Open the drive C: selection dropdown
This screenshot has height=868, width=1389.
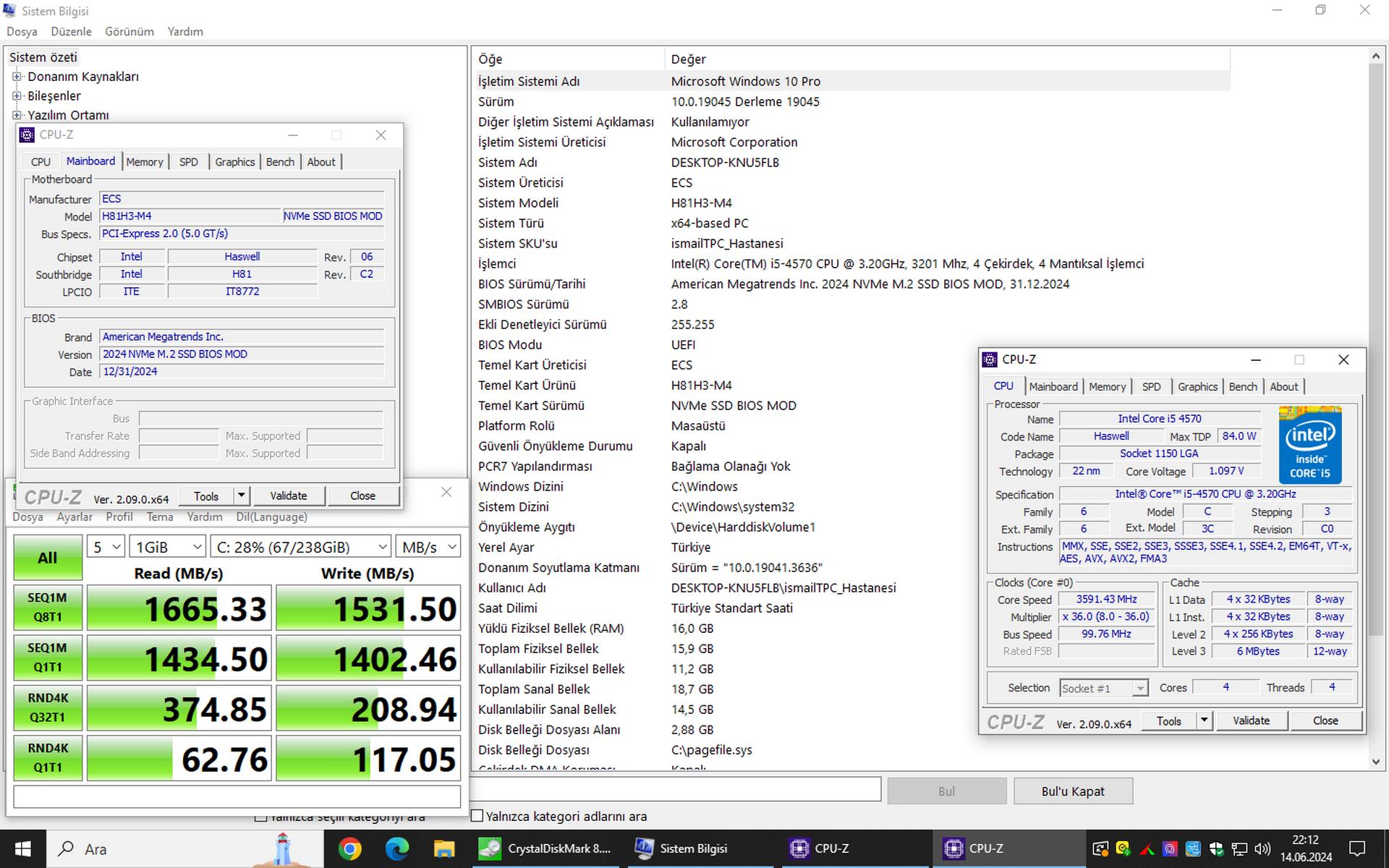300,547
